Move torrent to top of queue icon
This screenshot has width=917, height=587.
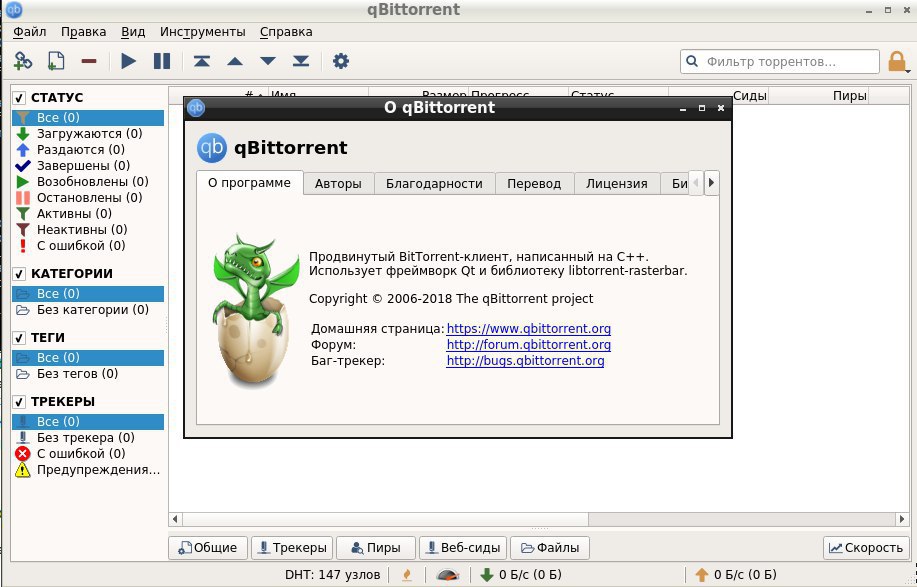tap(202, 61)
